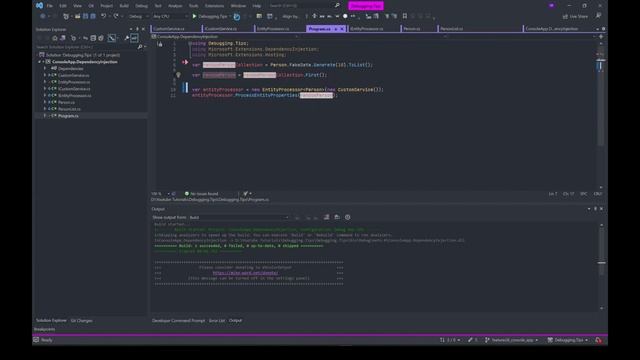The height and width of the screenshot is (360, 640).
Task: Click the lightbulb quick actions icon
Action: 178,75
